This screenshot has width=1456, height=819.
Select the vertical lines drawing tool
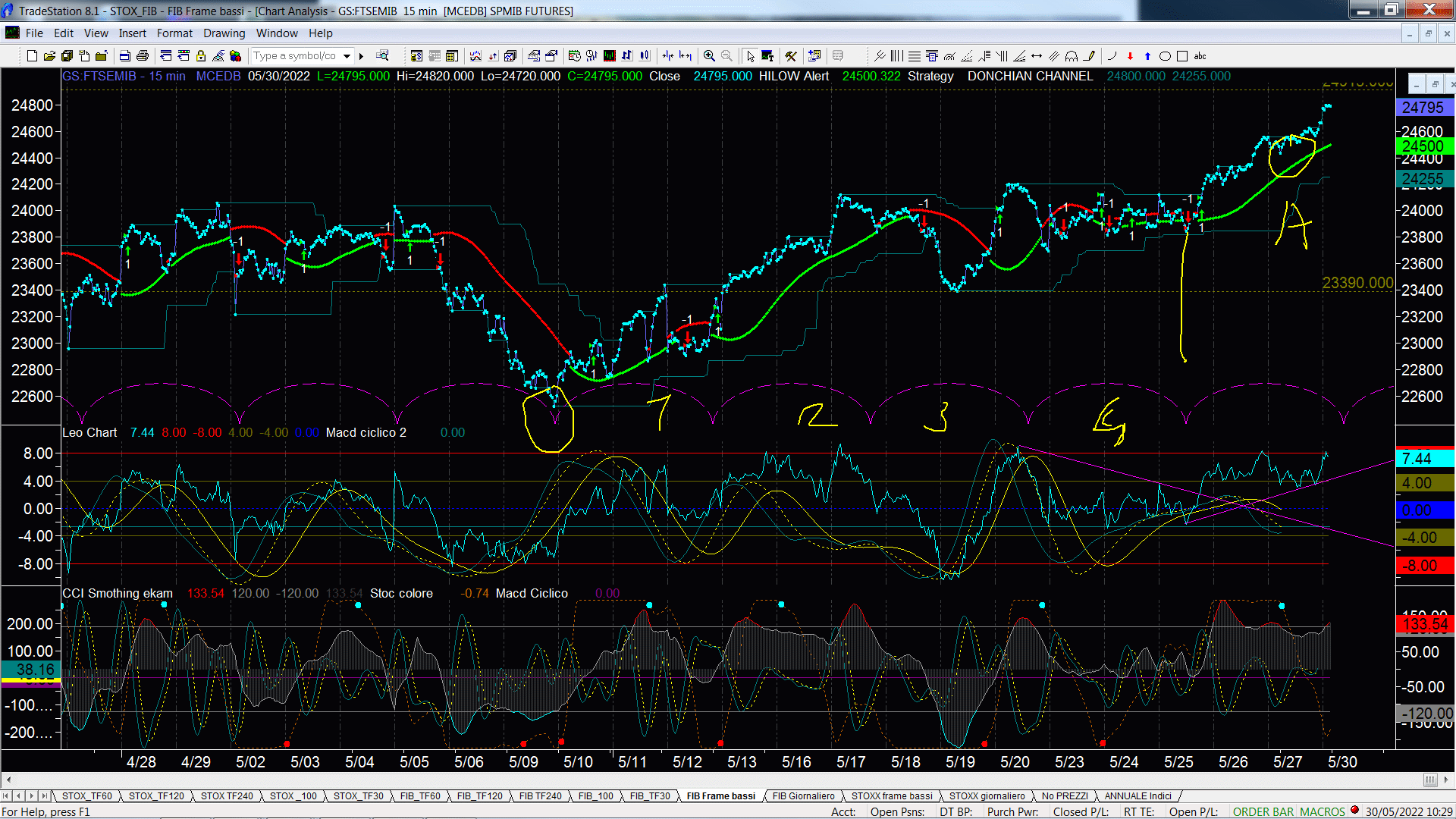(x=896, y=56)
